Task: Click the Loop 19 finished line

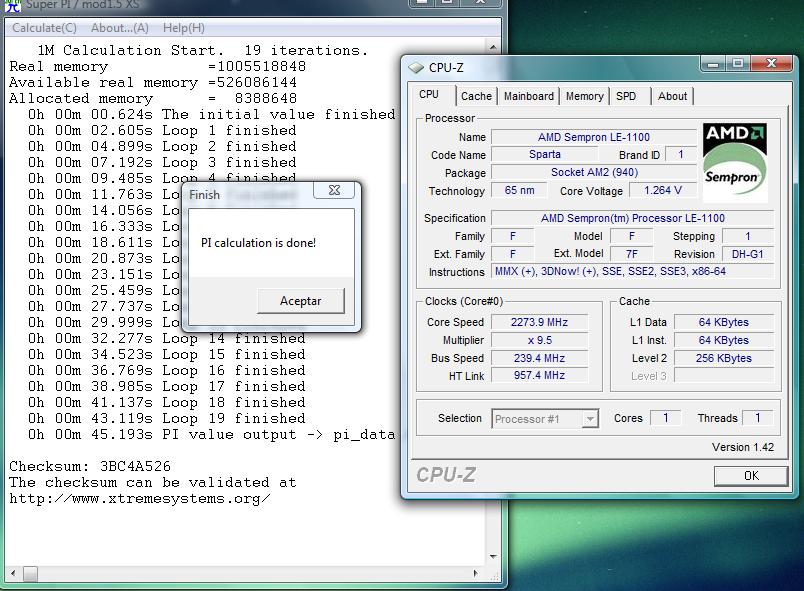Action: [167, 418]
